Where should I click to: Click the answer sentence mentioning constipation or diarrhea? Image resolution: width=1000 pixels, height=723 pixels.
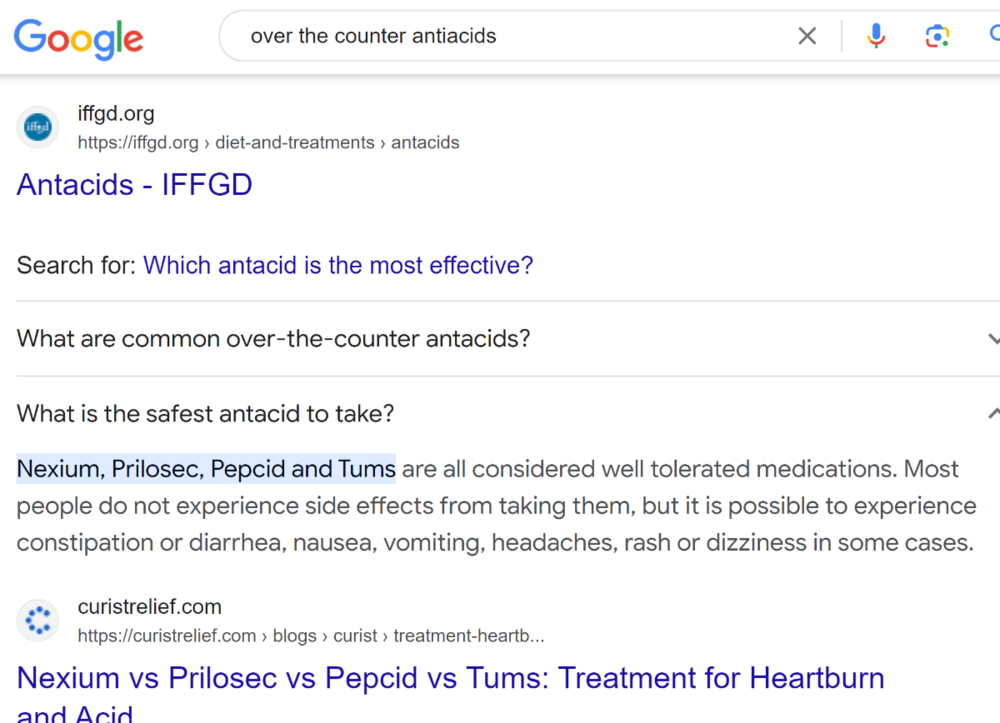point(494,543)
